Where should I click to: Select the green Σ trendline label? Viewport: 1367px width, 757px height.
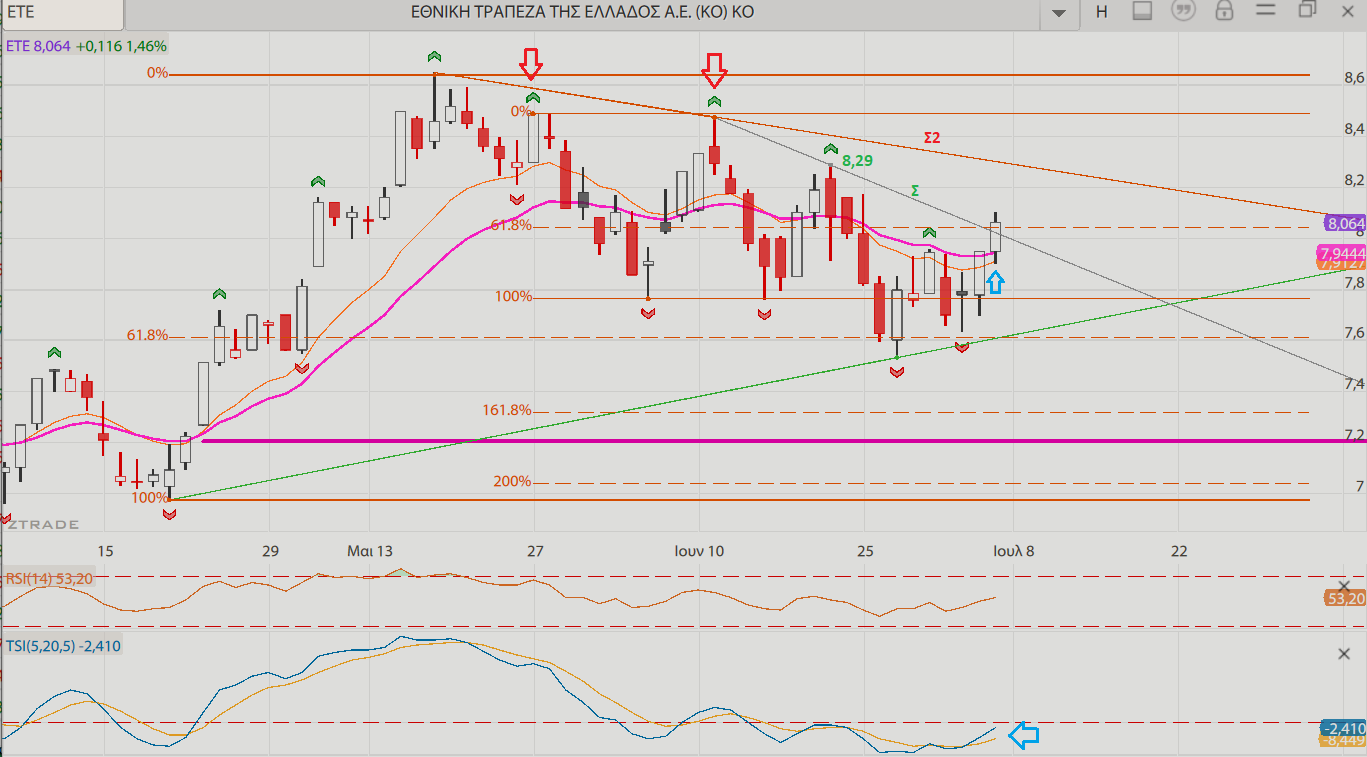[915, 190]
